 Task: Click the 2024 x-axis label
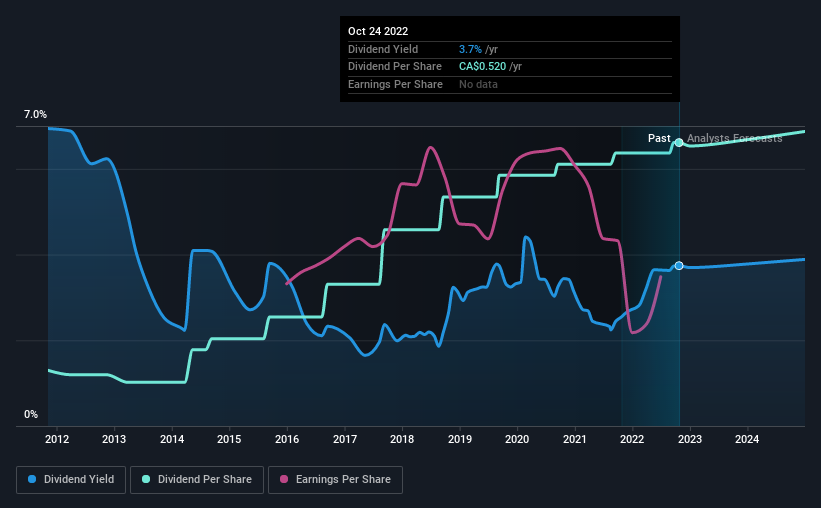point(747,439)
